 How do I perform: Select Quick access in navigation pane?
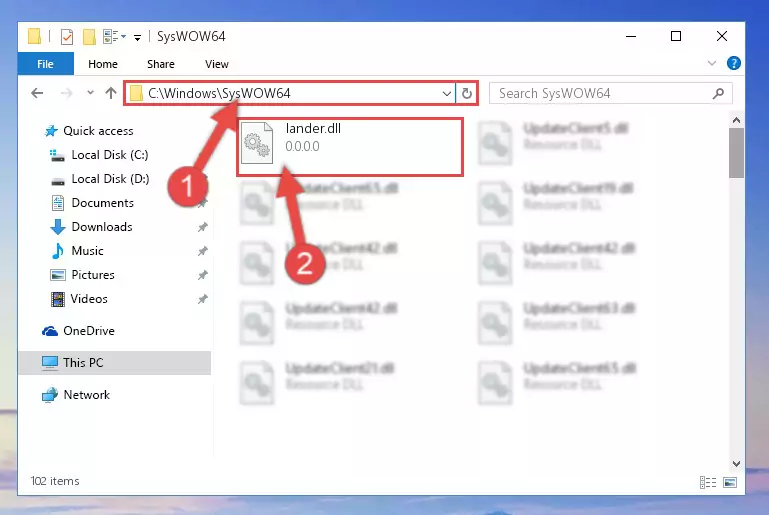point(98,131)
